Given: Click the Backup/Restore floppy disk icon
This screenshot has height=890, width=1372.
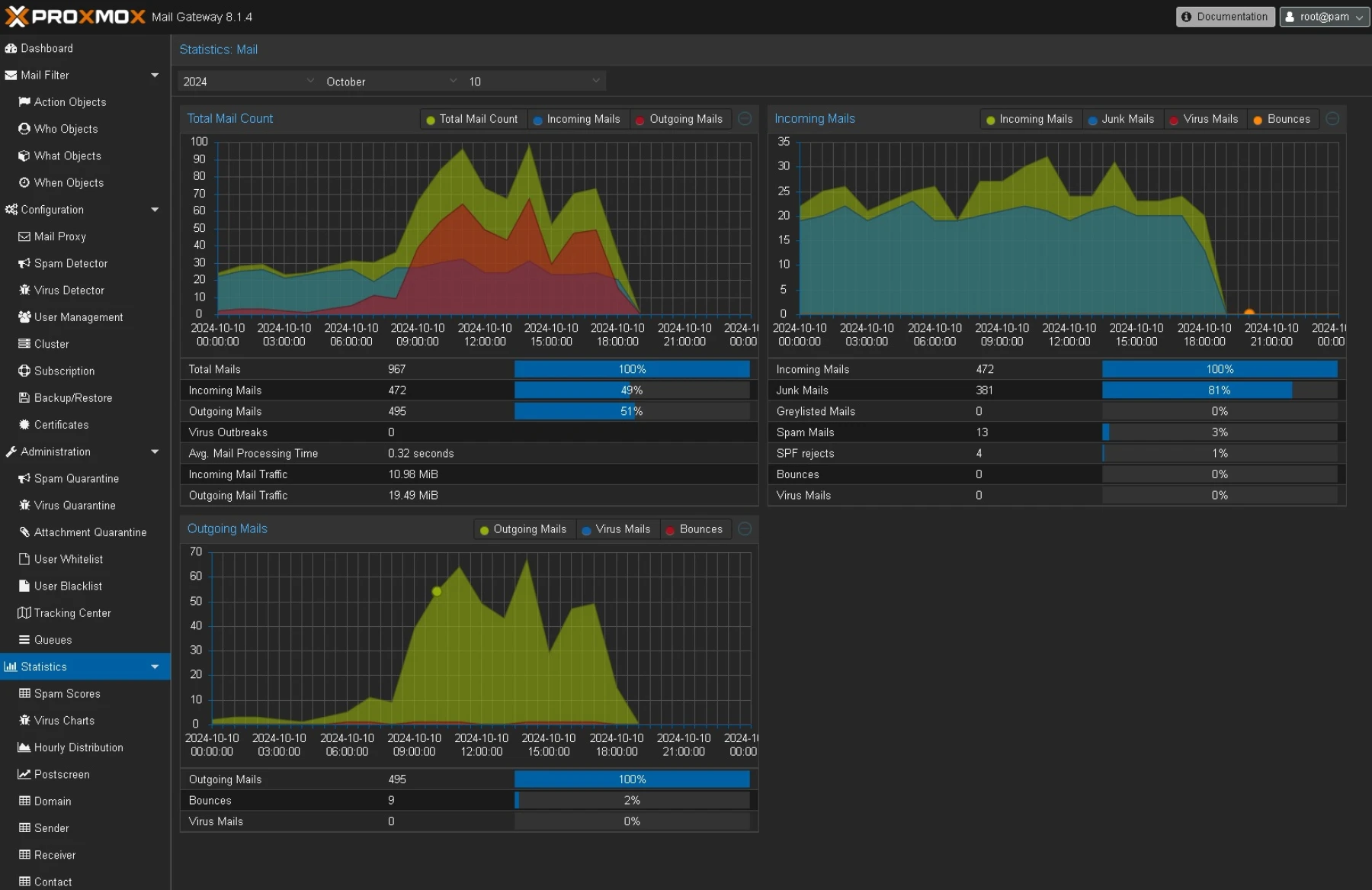Looking at the screenshot, I should tap(24, 397).
